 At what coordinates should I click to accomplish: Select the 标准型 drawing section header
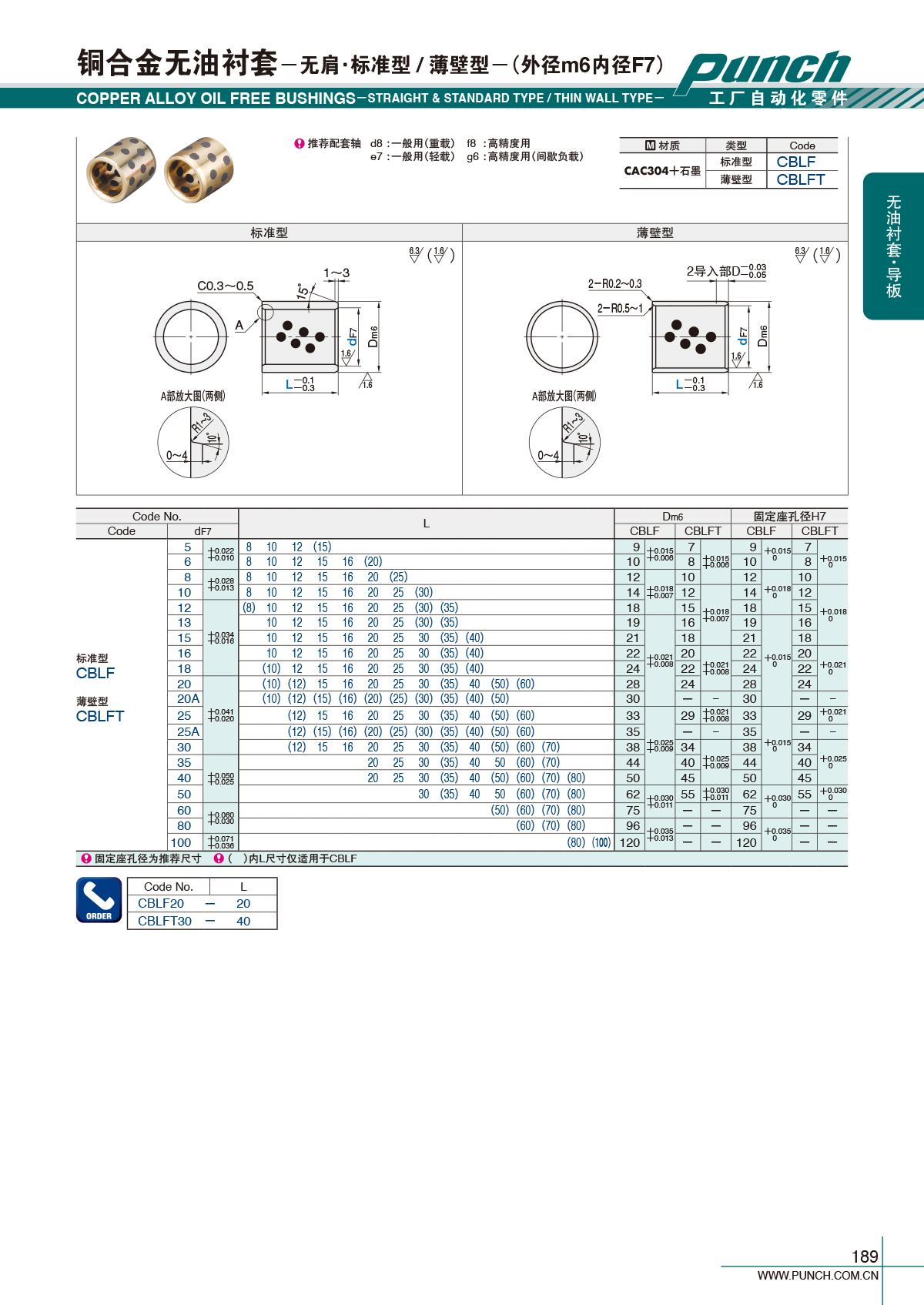[x=269, y=233]
